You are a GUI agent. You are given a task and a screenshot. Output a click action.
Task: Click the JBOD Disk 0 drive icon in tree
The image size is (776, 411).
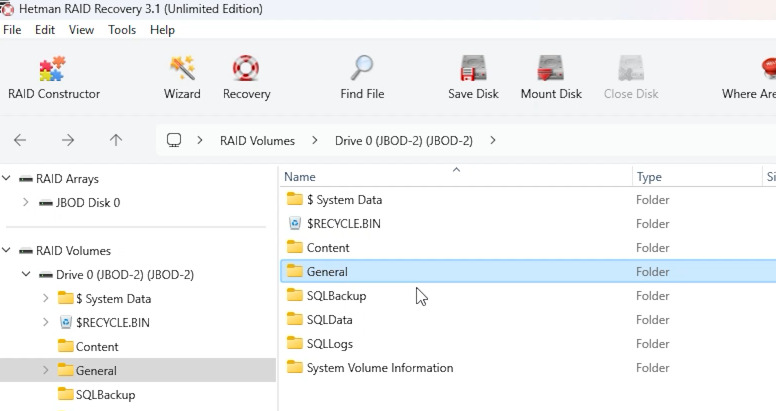pos(46,203)
